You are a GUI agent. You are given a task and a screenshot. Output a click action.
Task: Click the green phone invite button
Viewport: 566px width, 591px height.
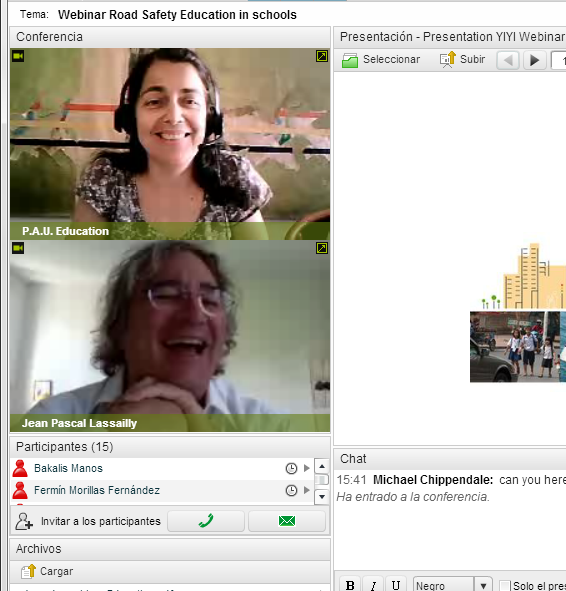click(x=206, y=521)
